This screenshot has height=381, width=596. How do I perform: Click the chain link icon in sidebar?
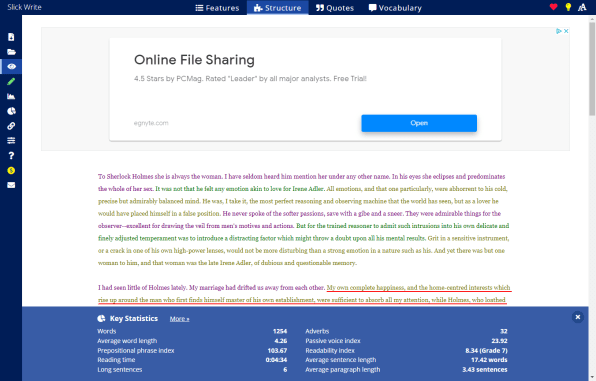[11, 126]
